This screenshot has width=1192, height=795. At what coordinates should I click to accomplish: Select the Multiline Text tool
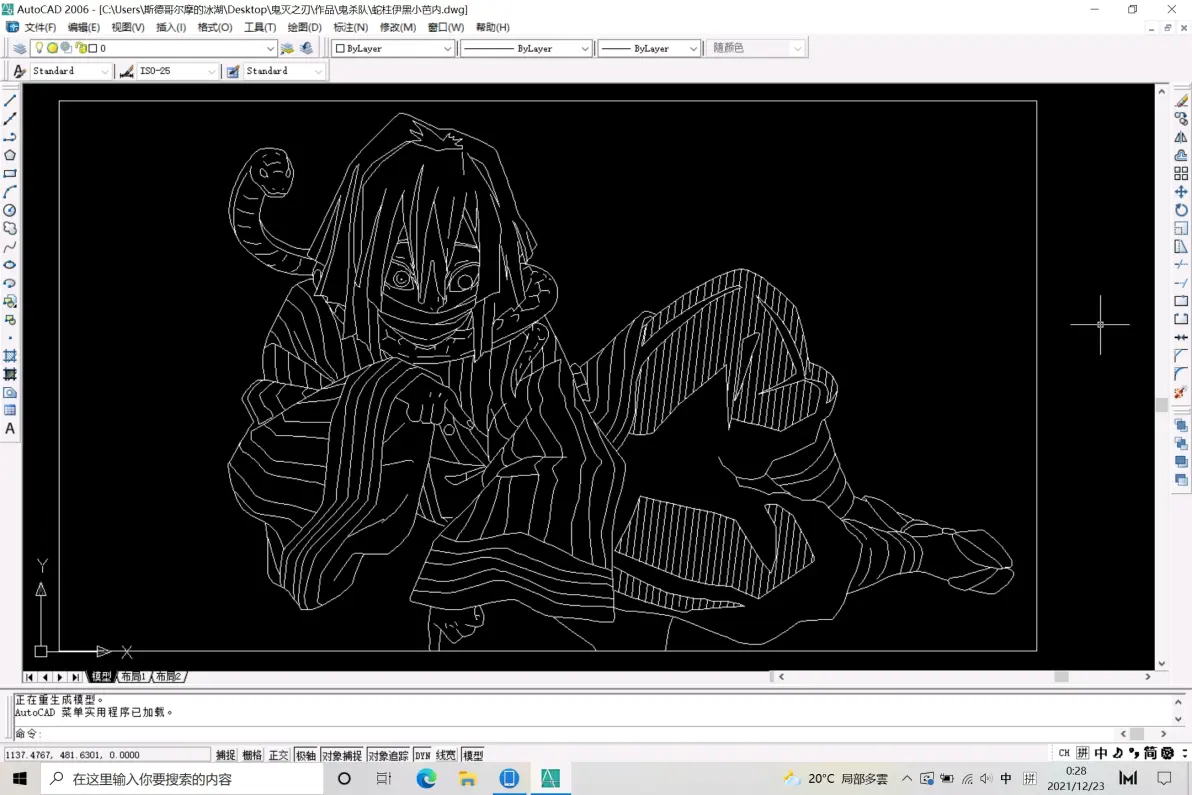(x=10, y=429)
